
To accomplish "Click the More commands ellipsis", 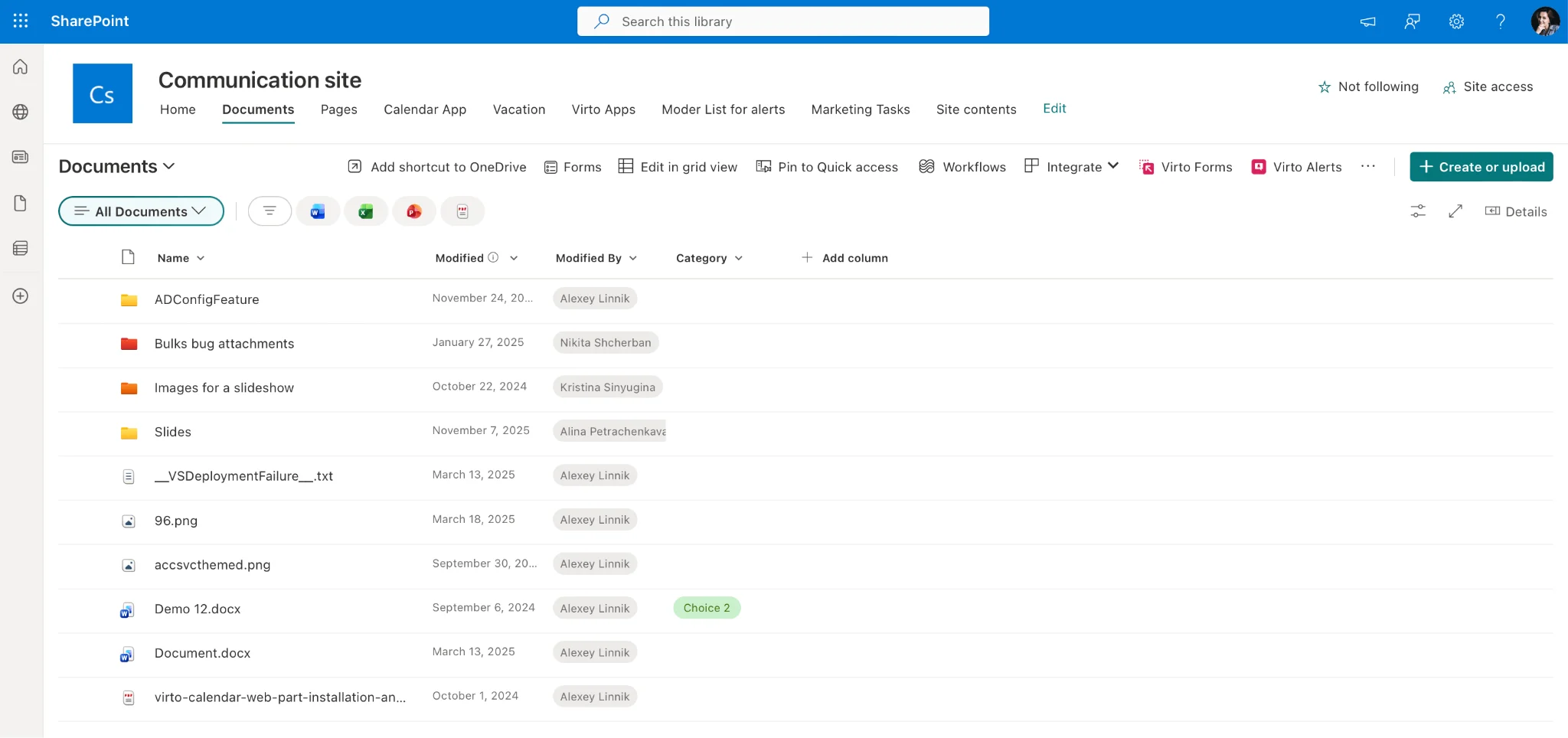I will [1368, 167].
